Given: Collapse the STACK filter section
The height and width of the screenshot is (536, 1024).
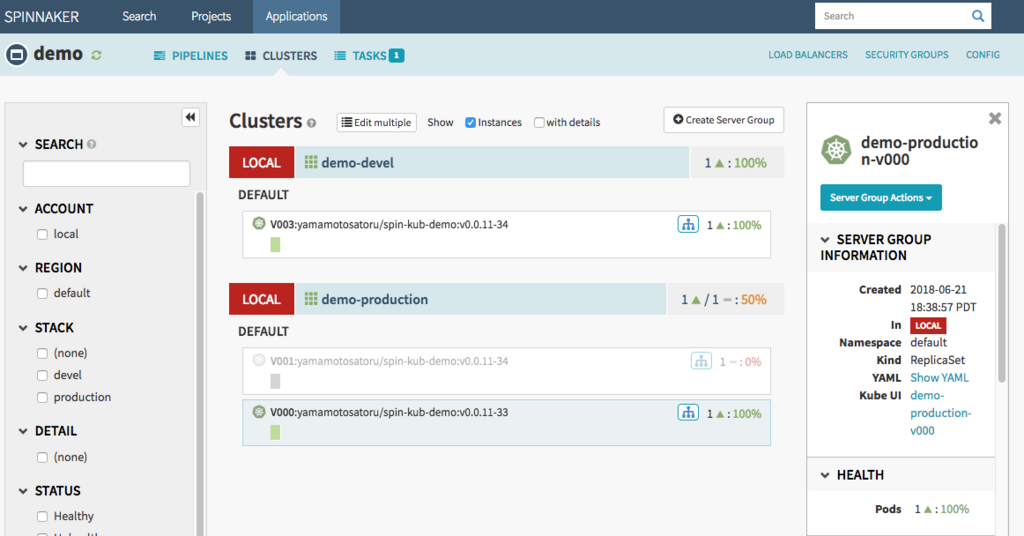Looking at the screenshot, I should point(23,328).
